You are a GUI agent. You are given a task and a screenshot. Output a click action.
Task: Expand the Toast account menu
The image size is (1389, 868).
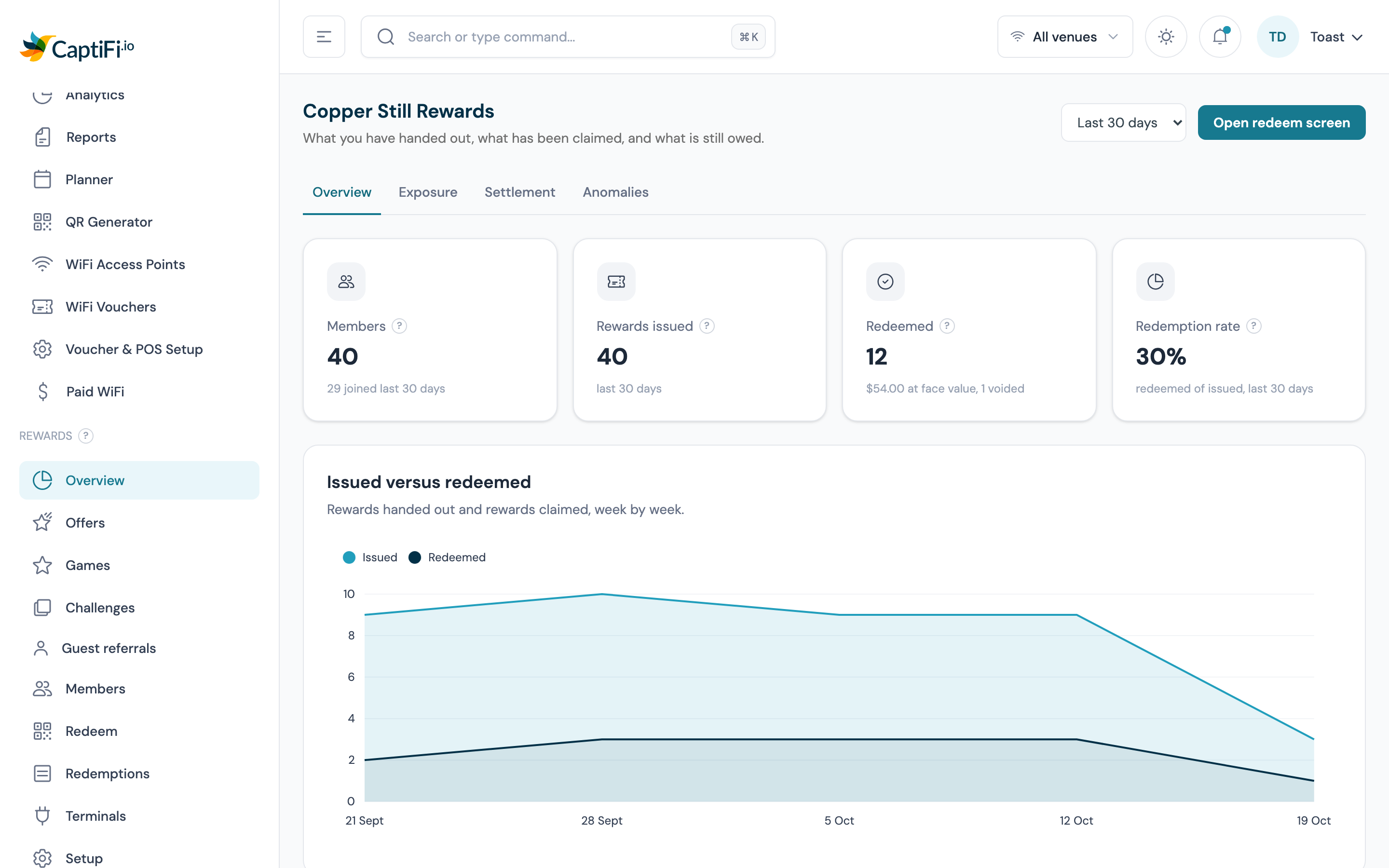click(1336, 37)
